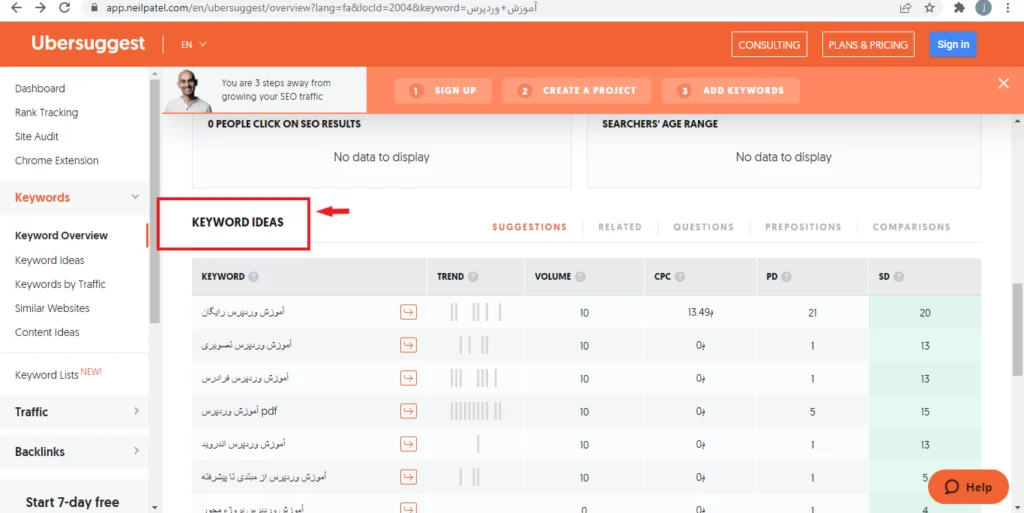Viewport: 1024px width, 513px height.
Task: Click the Ubersuggest logo
Action: (x=88, y=43)
